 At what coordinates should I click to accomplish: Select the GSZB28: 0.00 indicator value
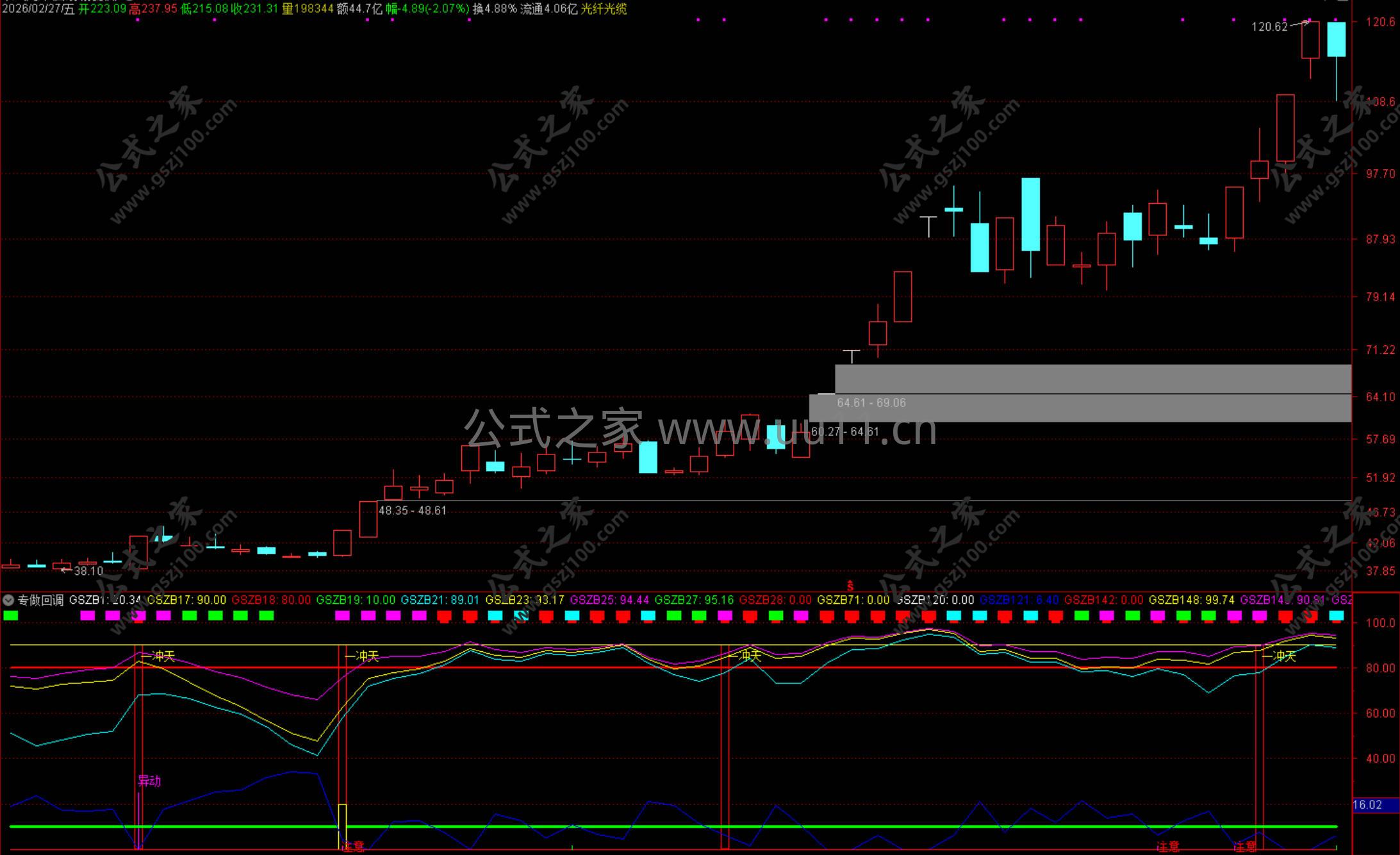[775, 601]
